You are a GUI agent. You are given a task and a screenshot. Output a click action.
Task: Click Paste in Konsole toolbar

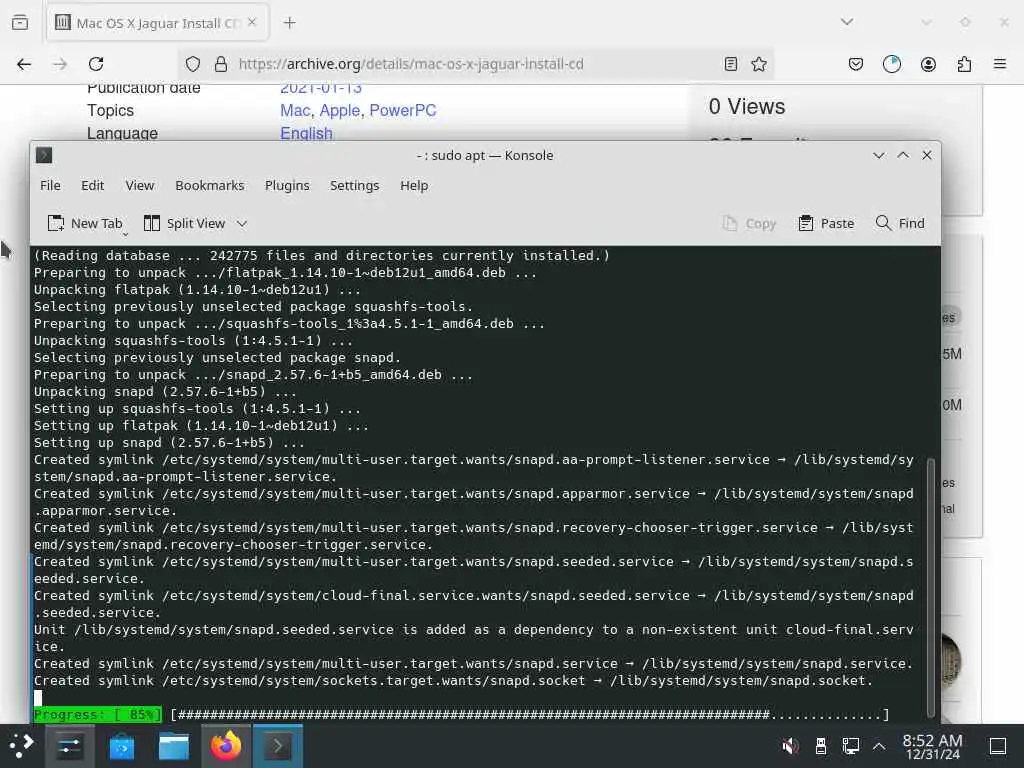click(826, 223)
